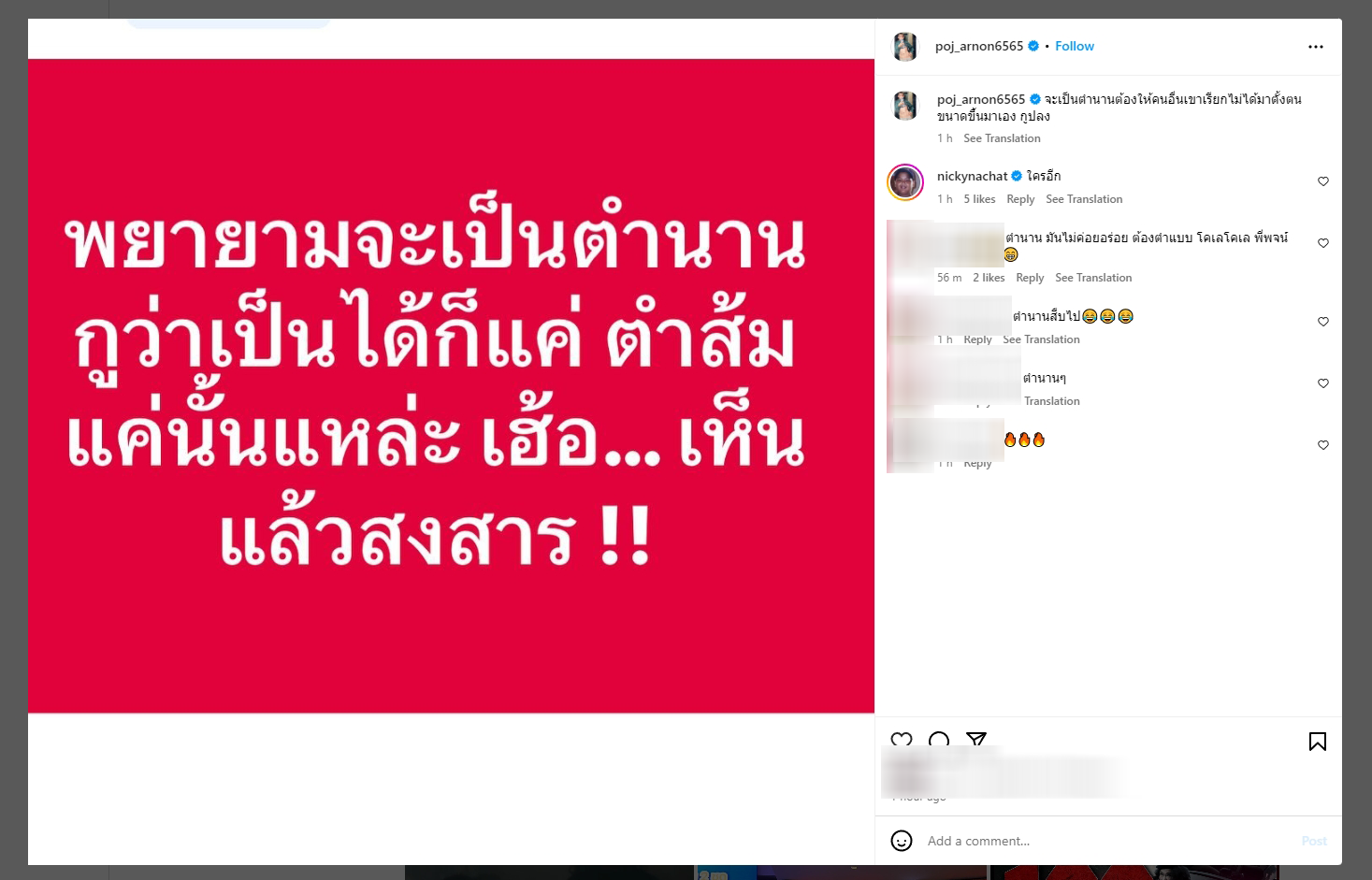Open the nickynachat username link
The image size is (1372, 880).
[973, 176]
